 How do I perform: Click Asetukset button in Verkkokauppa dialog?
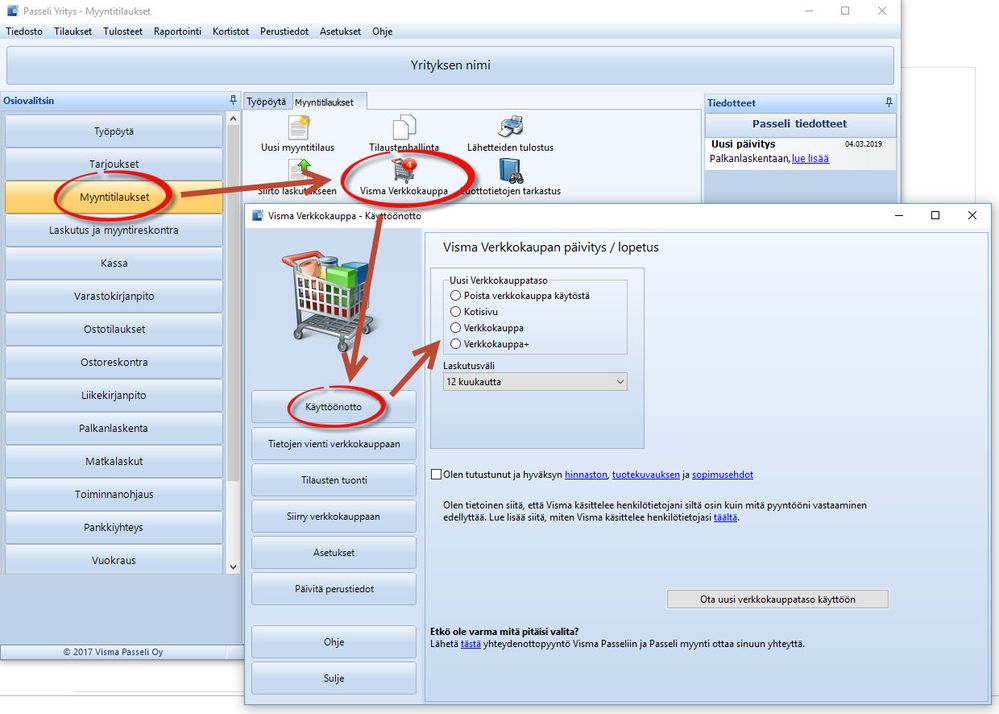(x=334, y=553)
